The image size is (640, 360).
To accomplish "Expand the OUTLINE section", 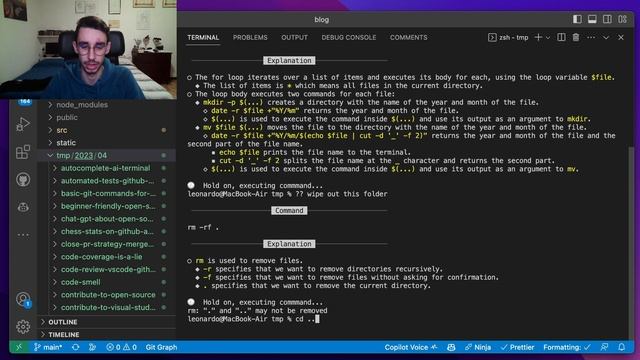I will point(107,322).
